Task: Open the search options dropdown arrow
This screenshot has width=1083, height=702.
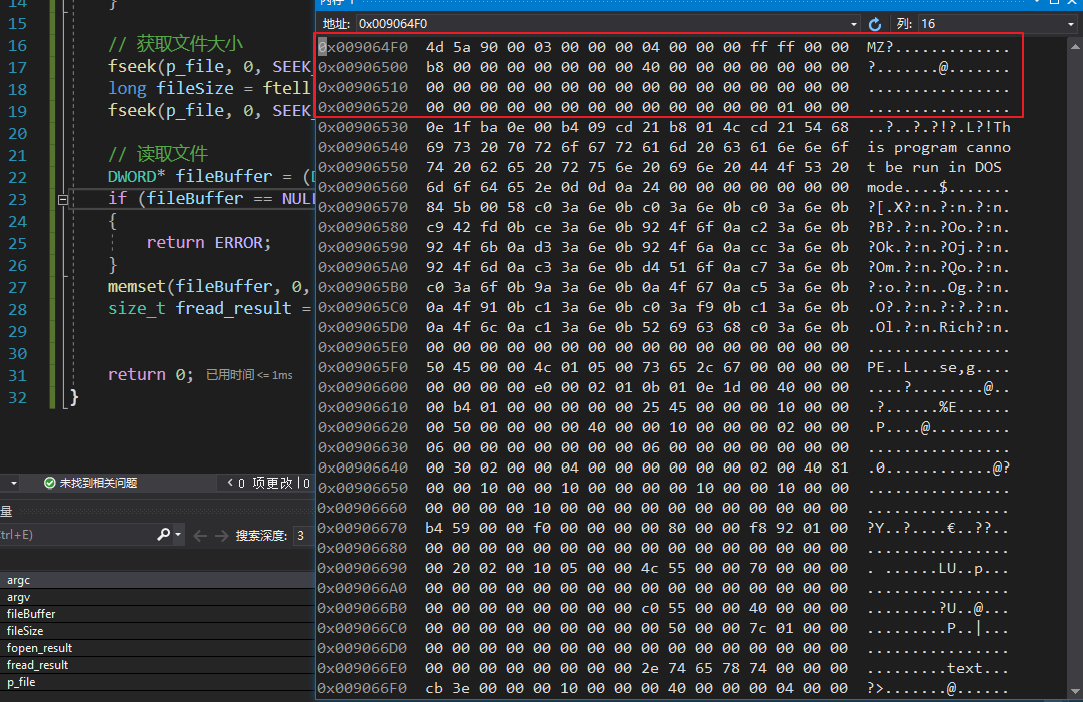Action: 179,535
